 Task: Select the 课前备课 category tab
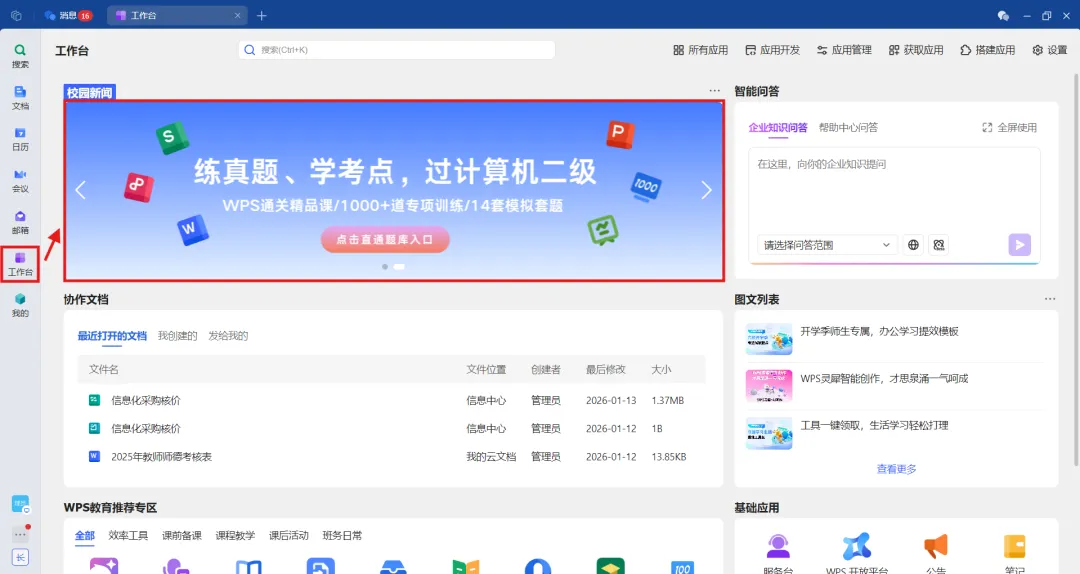pos(182,535)
